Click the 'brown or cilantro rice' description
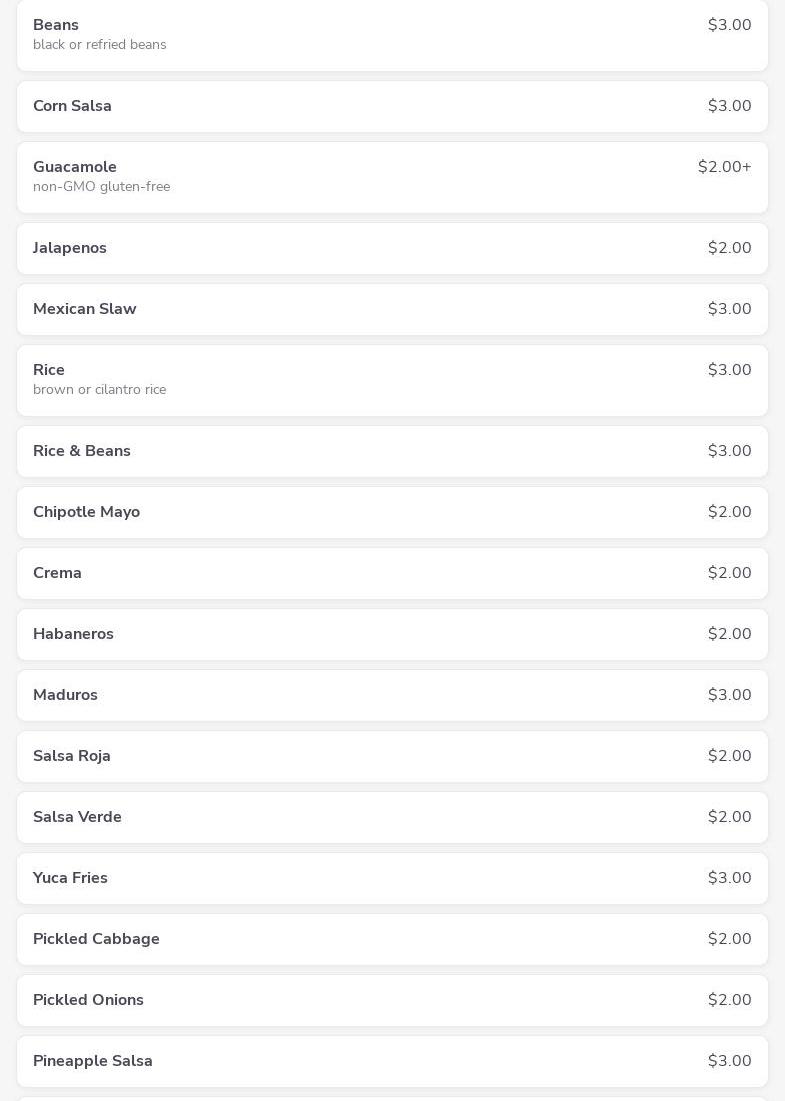The height and width of the screenshot is (1101, 785). click(x=99, y=390)
